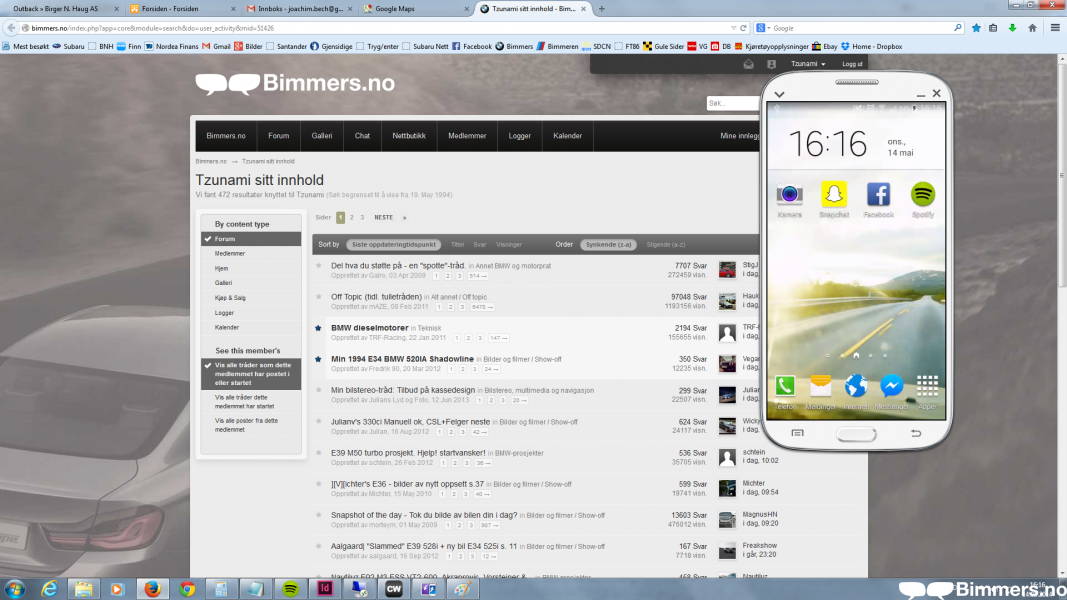
Task: Open the Google search engine dropdown
Action: pos(763,28)
